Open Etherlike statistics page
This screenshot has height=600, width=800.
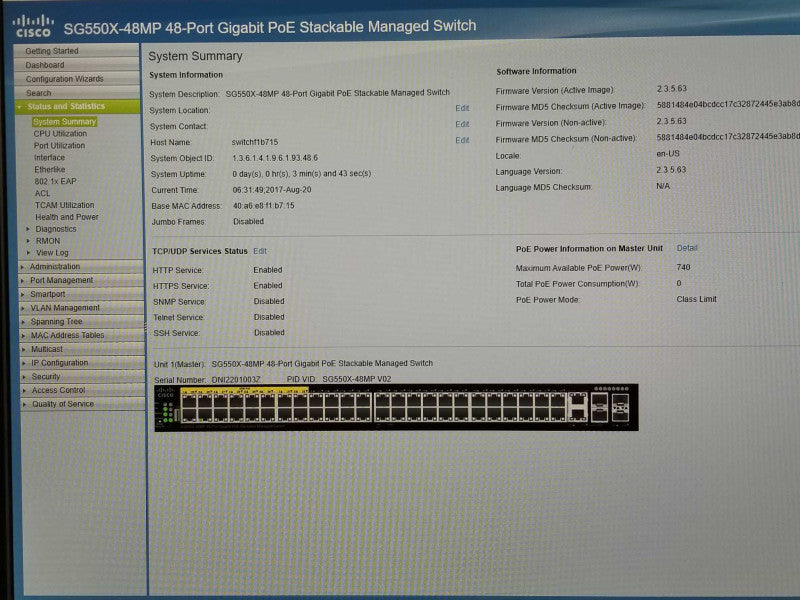[50, 169]
